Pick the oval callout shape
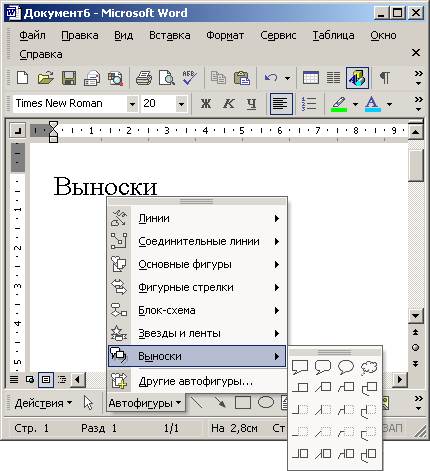The height and width of the screenshot is (471, 430). (x=346, y=367)
